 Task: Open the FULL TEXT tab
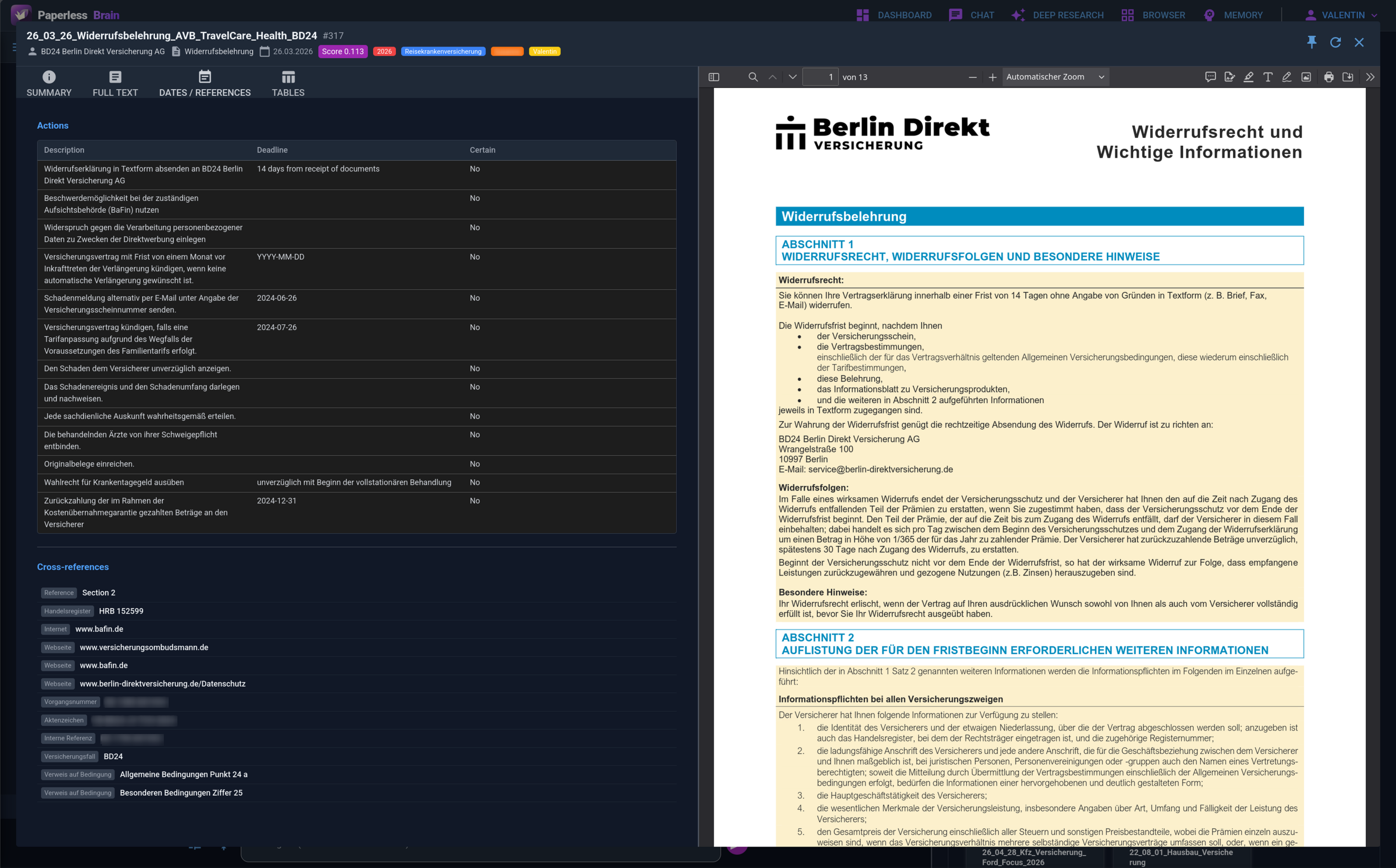[115, 83]
